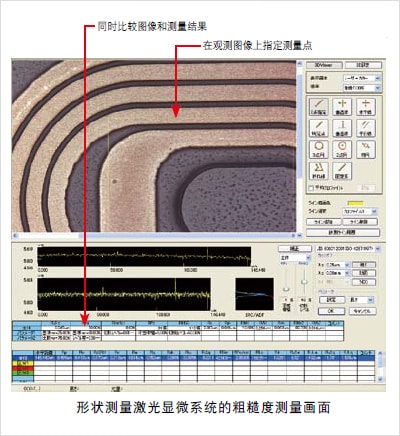Open the laser color display dropdown
Screen dimensions: 400x436
pyautogui.click(x=362, y=78)
